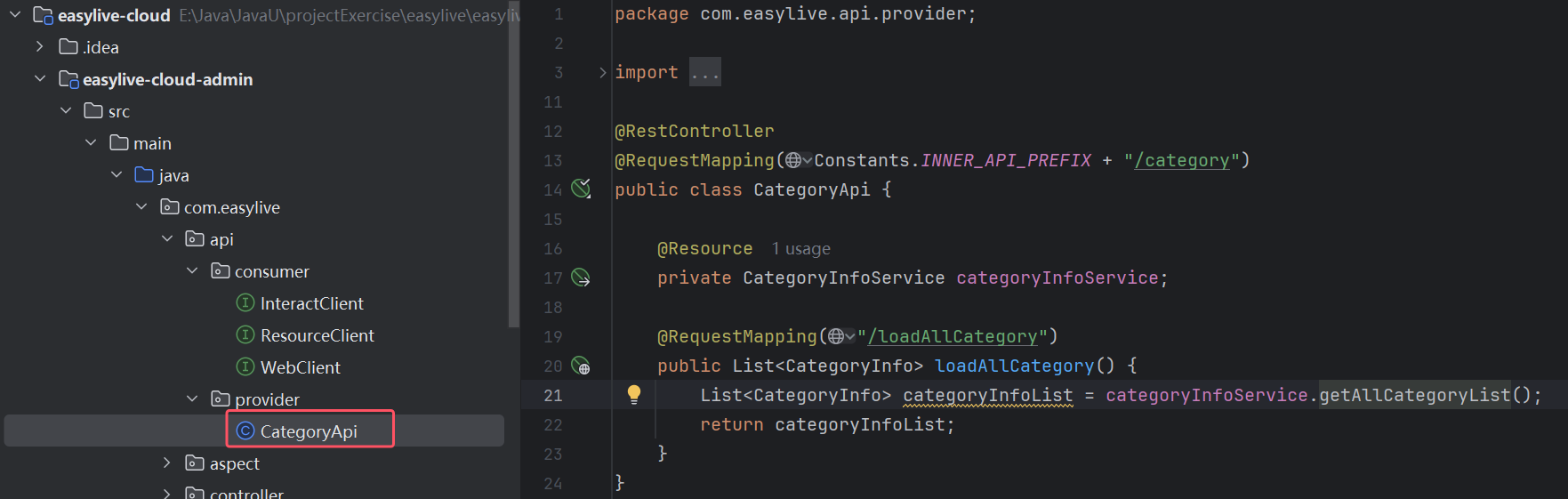Click the InteractClient interface icon
The image size is (1568, 499).
pos(245,302)
